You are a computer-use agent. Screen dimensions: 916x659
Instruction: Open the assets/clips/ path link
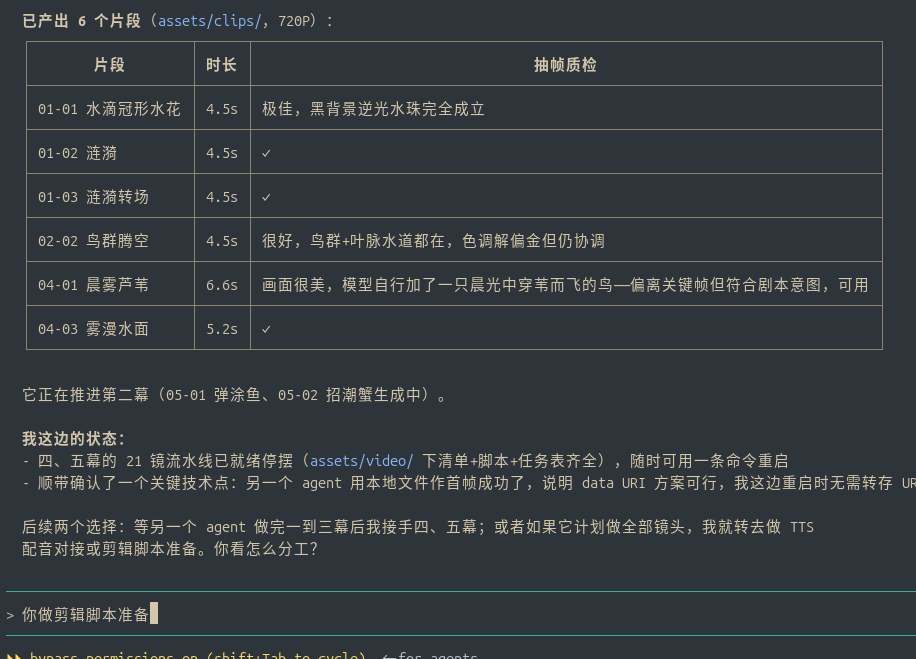pyautogui.click(x=210, y=21)
